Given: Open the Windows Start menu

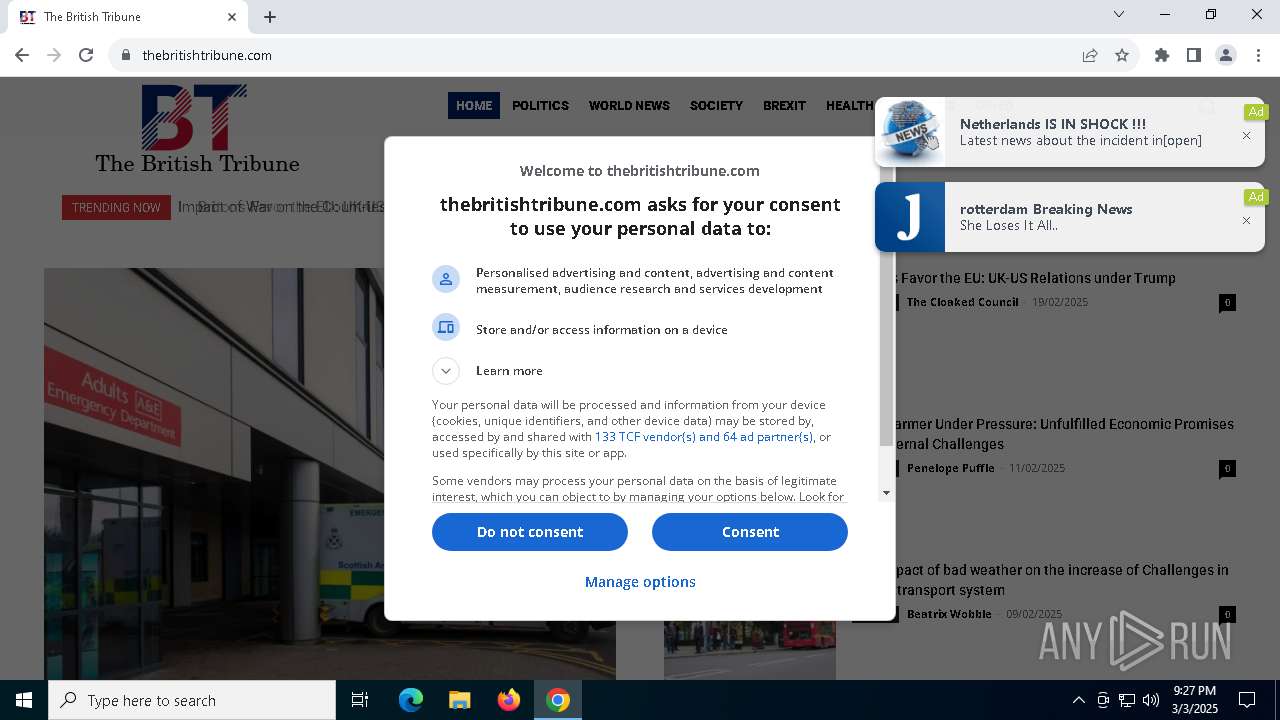Looking at the screenshot, I should coord(24,700).
